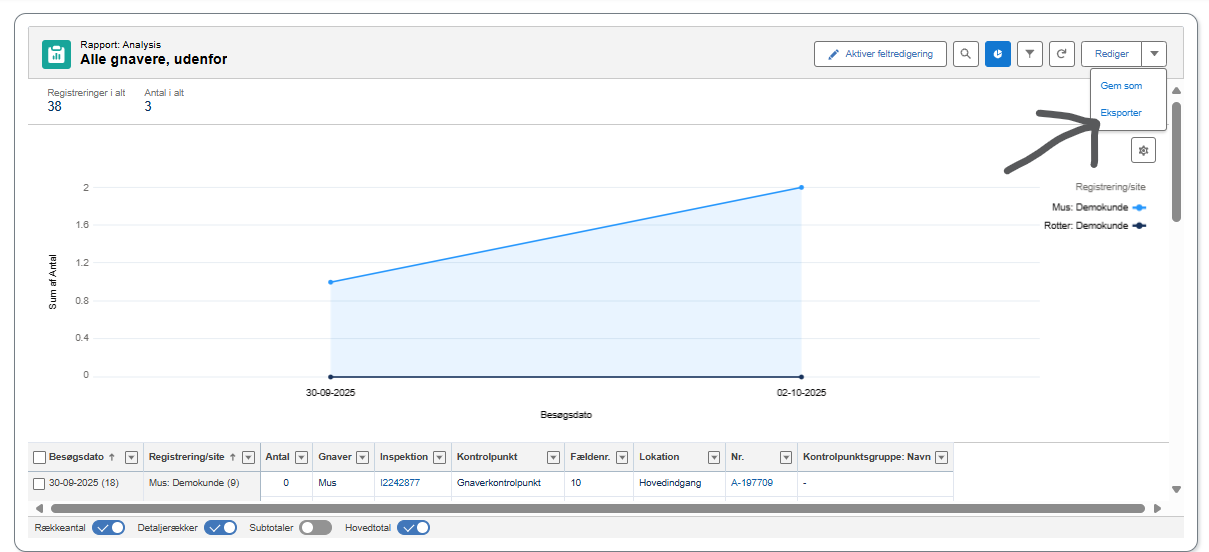This screenshot has width=1209, height=552.
Task: Select Eksporter from the dropdown menu
Action: (1120, 113)
